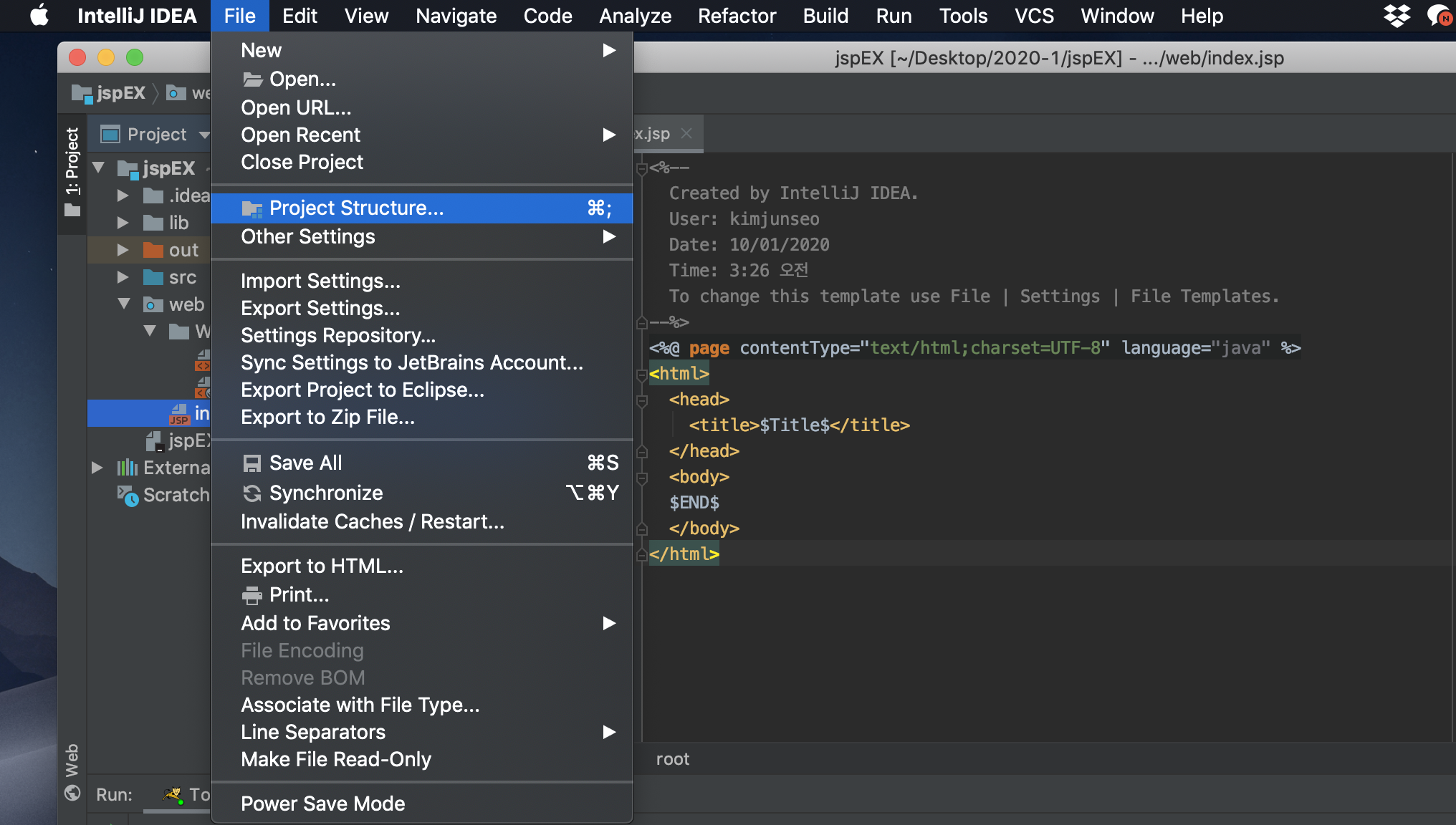Click Help in the menu bar
The width and height of the screenshot is (1456, 825).
[x=1202, y=16]
